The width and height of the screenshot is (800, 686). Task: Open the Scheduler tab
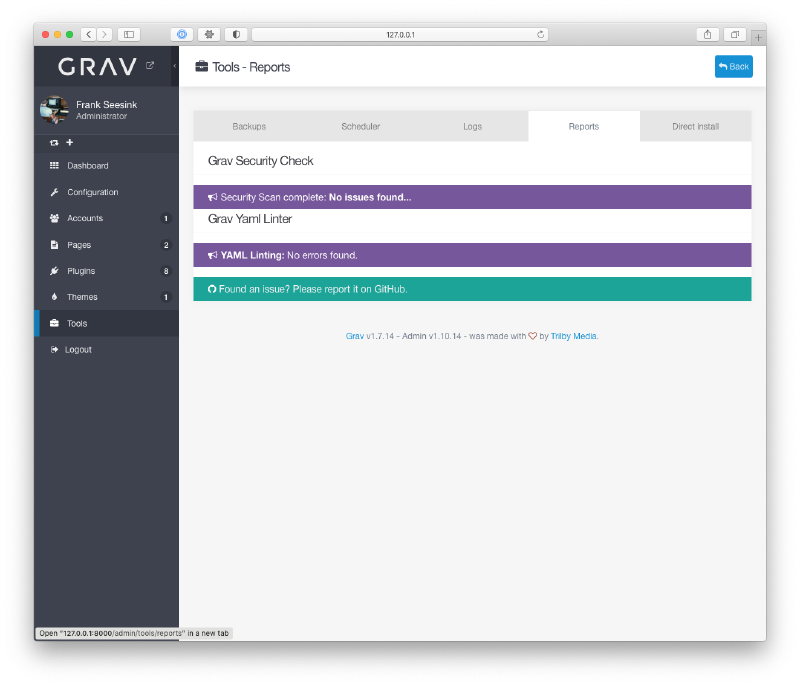pyautogui.click(x=360, y=126)
